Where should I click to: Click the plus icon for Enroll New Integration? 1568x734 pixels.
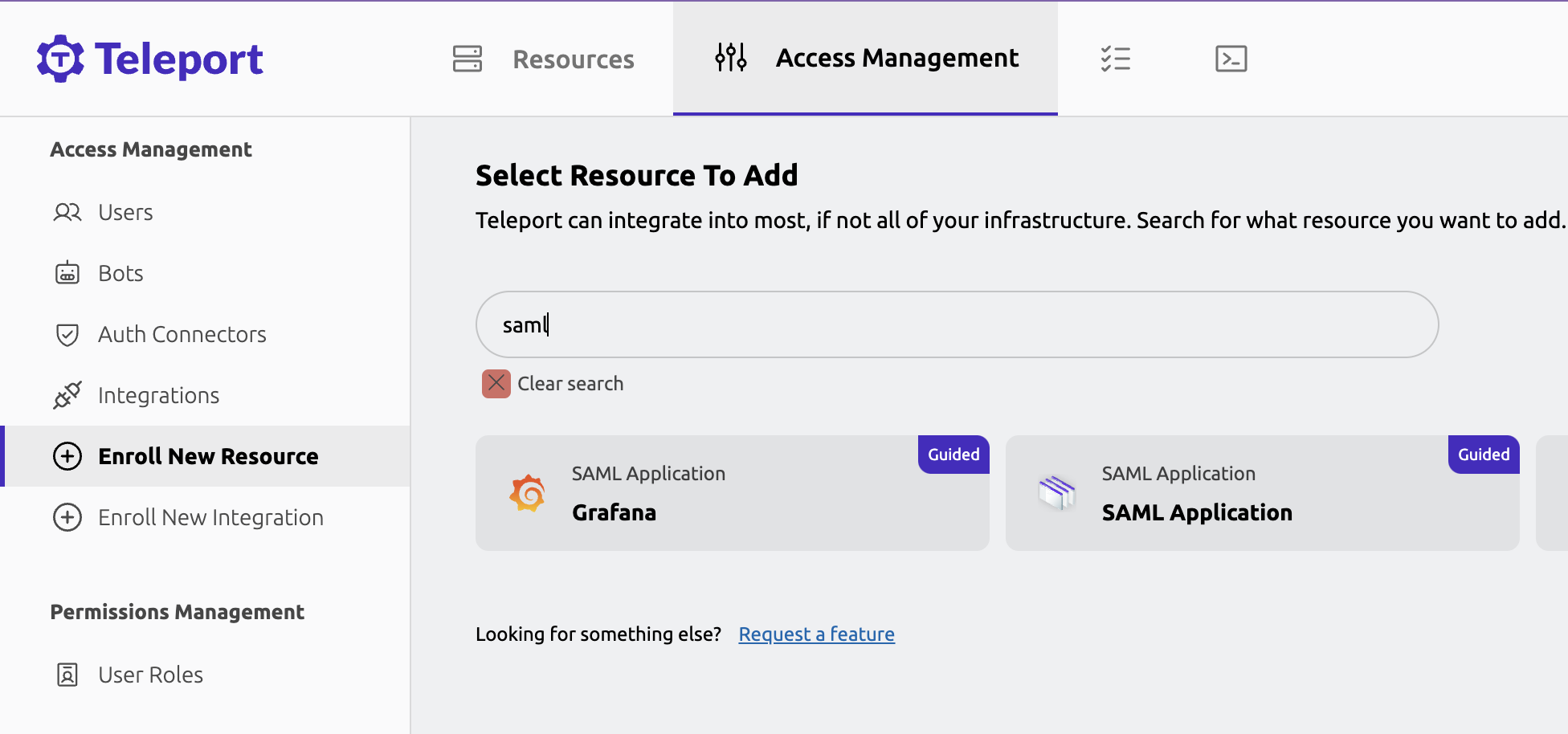point(67,517)
